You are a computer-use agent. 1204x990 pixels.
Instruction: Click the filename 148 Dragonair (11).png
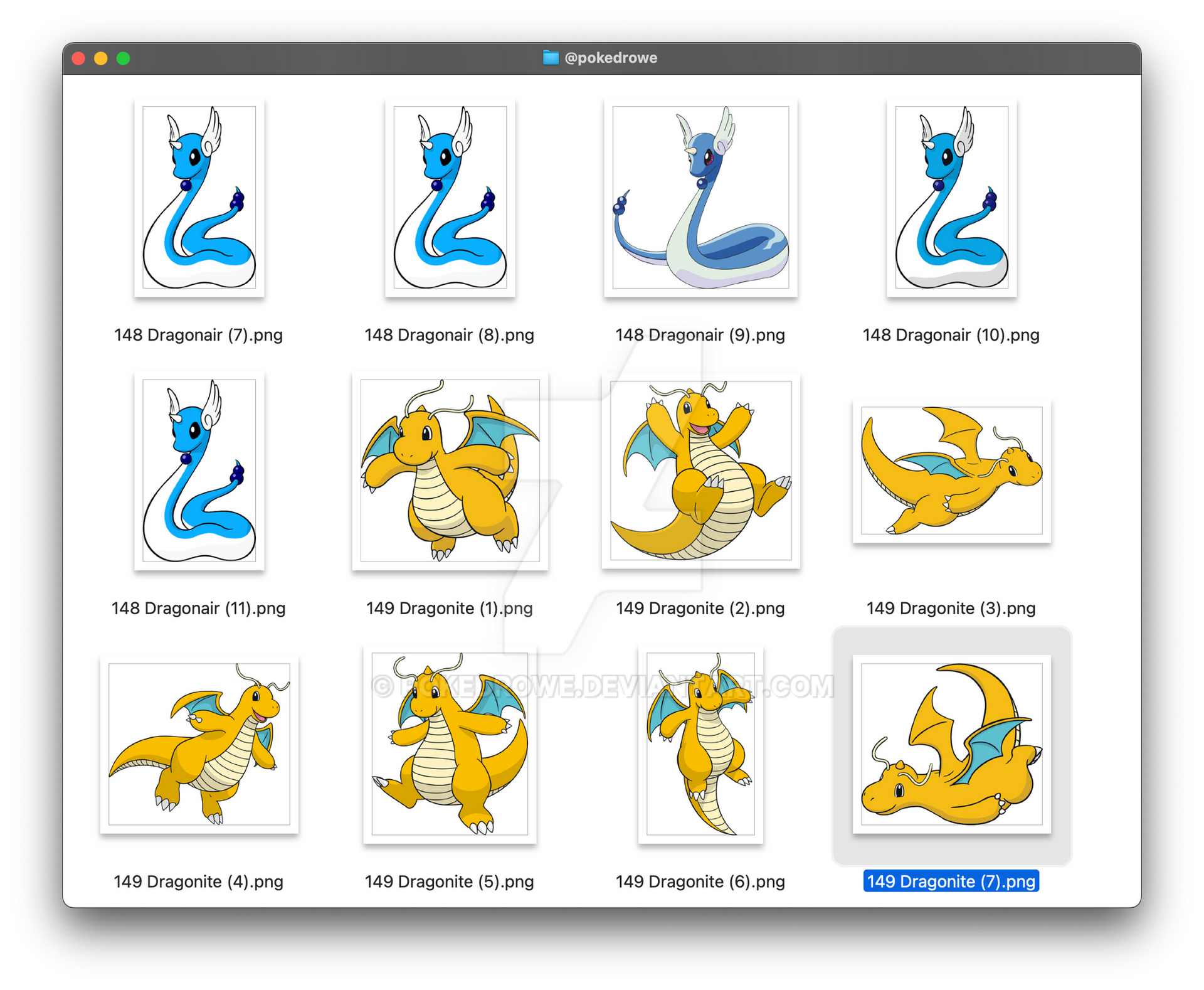pos(199,609)
